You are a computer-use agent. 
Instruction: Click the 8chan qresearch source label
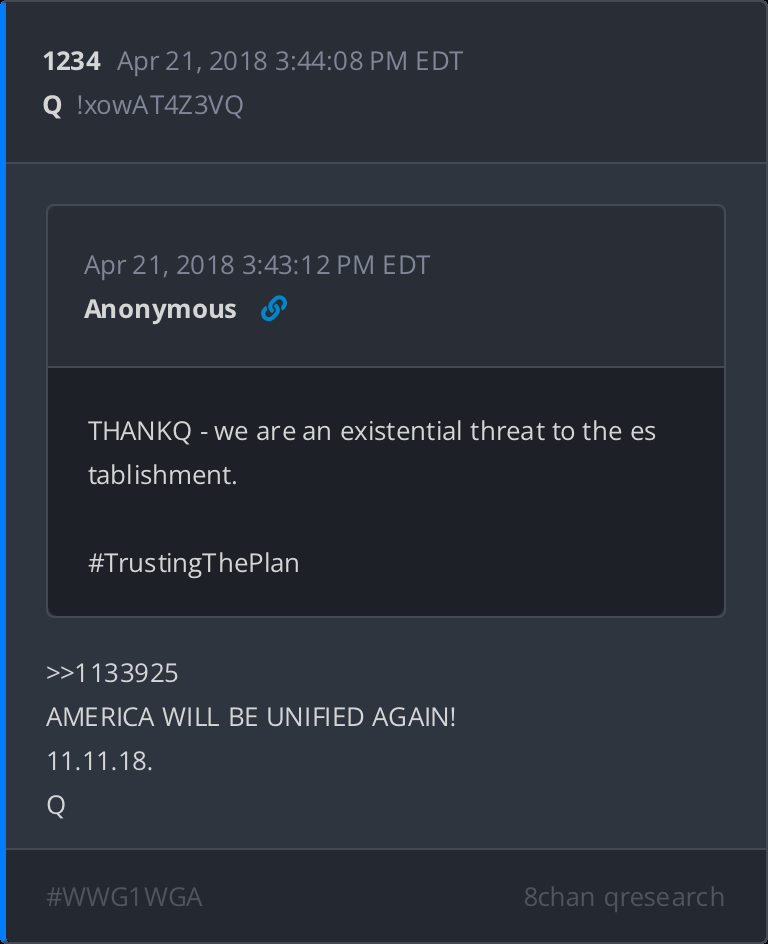(x=624, y=897)
